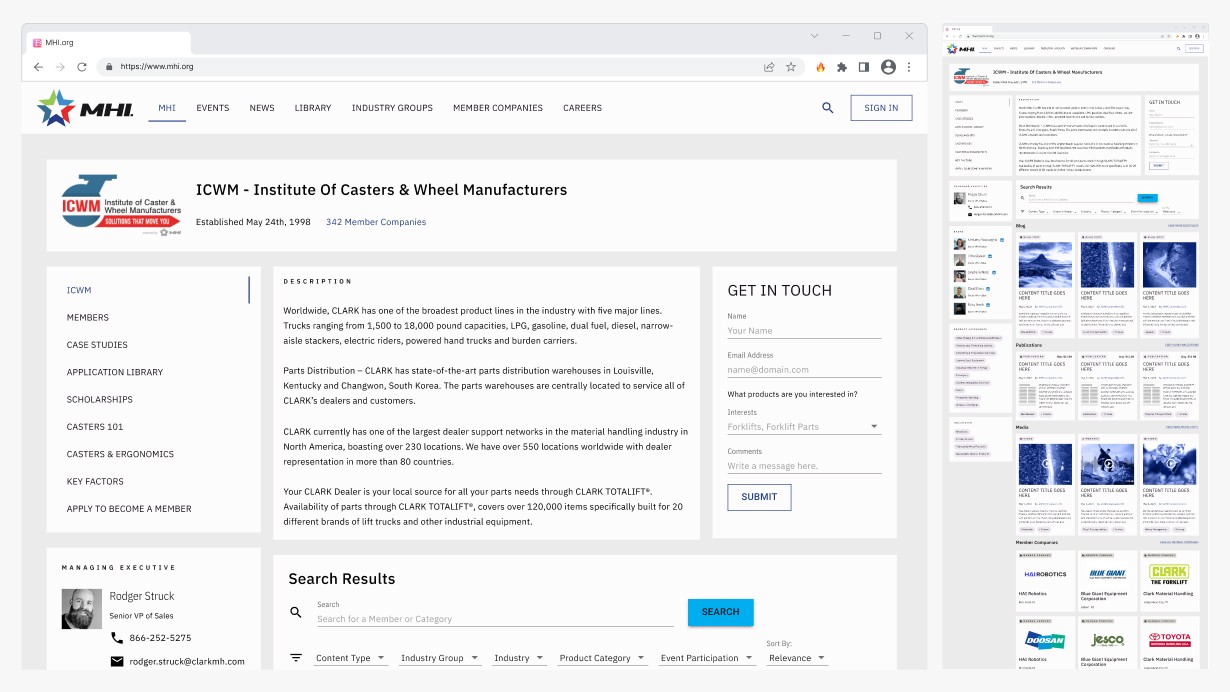Open the Product Category dropdown
Viewport: 1230px width, 692px height.
[x=603, y=658]
